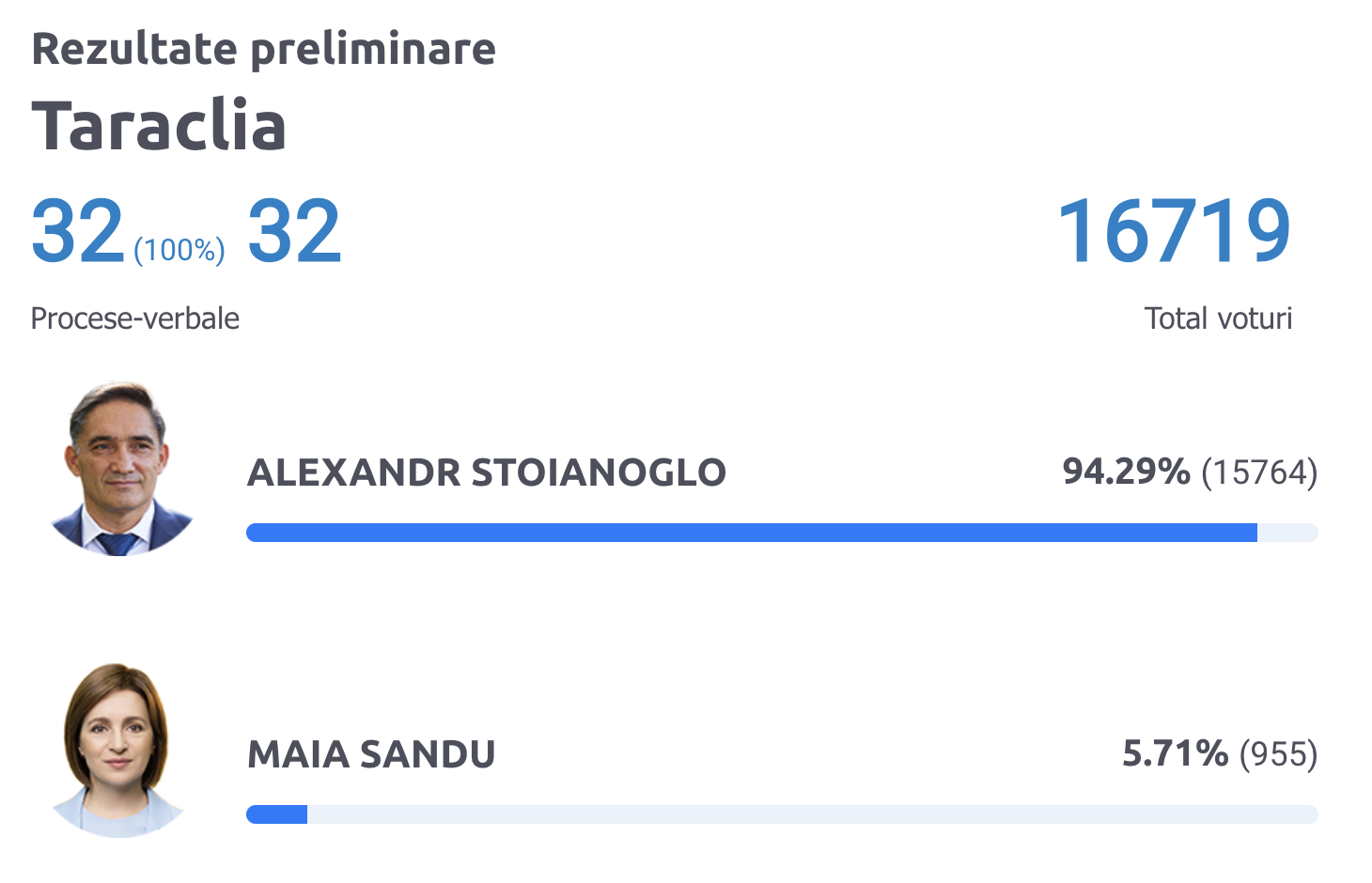Viewport: 1372px width, 883px height.
Task: Click the Taraclia district heading
Action: click(159, 126)
